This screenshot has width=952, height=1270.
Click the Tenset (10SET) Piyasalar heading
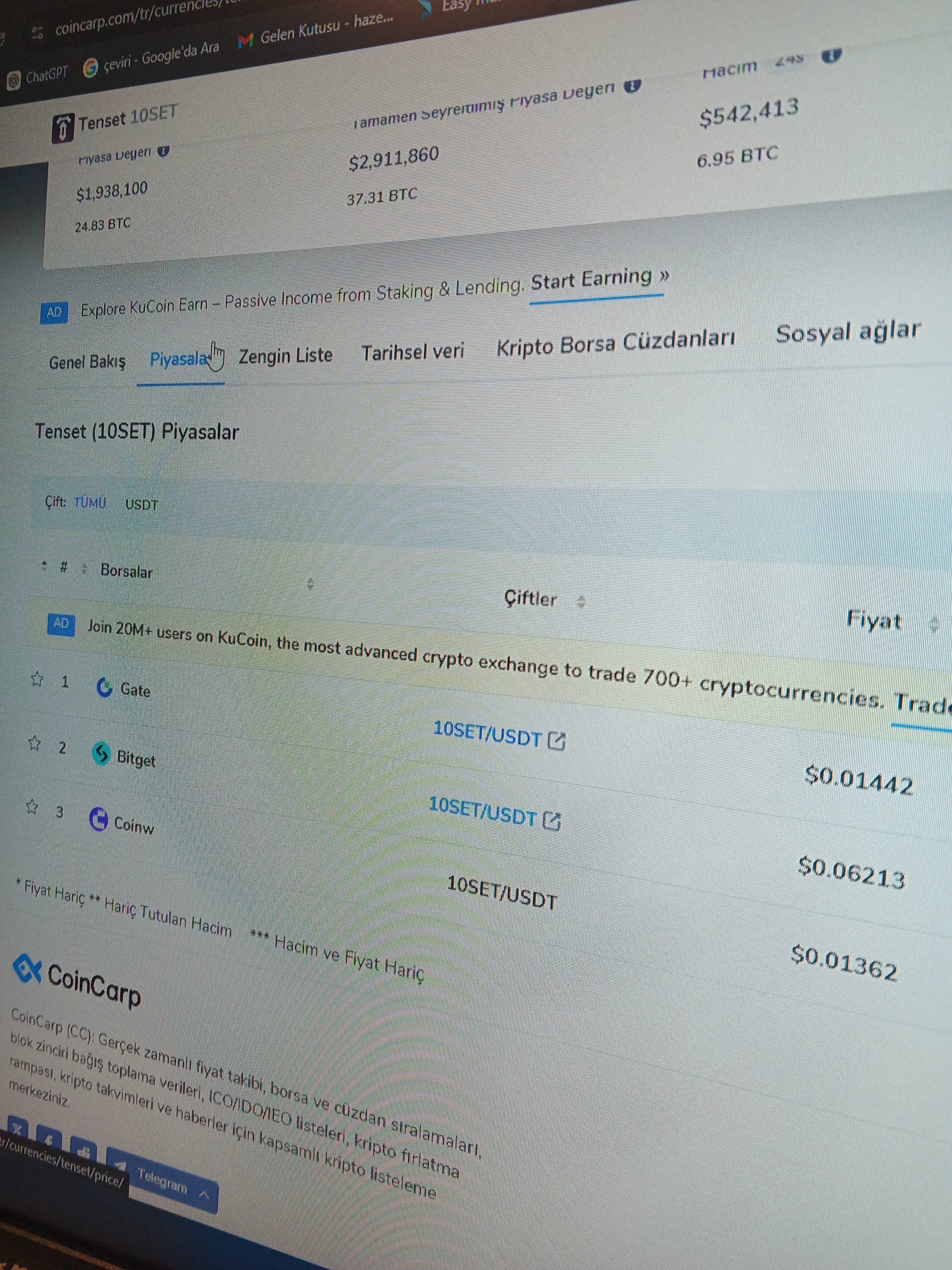click(x=136, y=431)
